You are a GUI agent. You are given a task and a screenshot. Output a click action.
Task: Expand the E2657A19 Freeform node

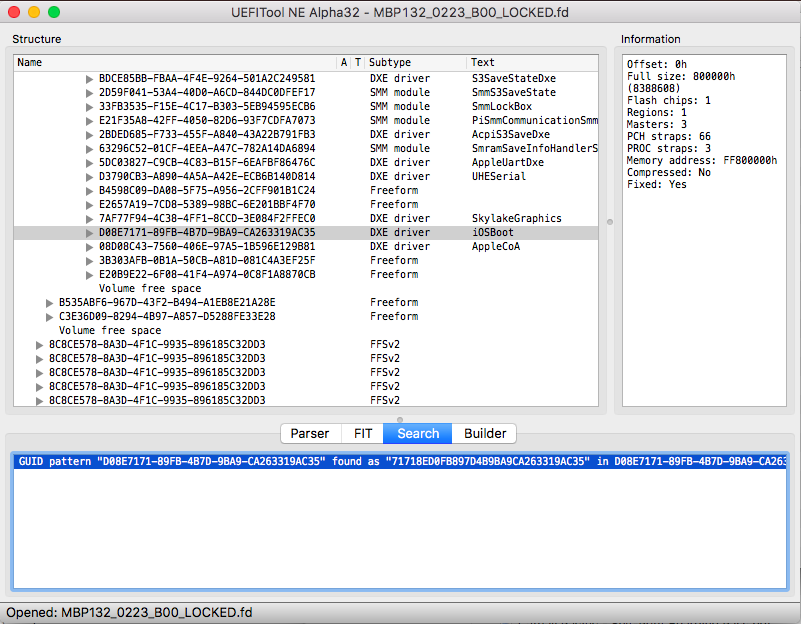point(89,205)
